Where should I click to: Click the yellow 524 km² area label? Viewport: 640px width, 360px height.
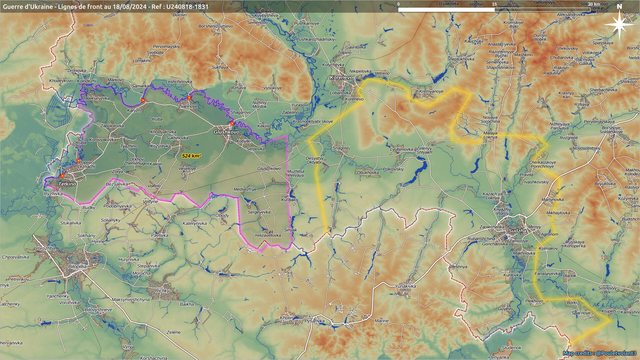click(191, 156)
